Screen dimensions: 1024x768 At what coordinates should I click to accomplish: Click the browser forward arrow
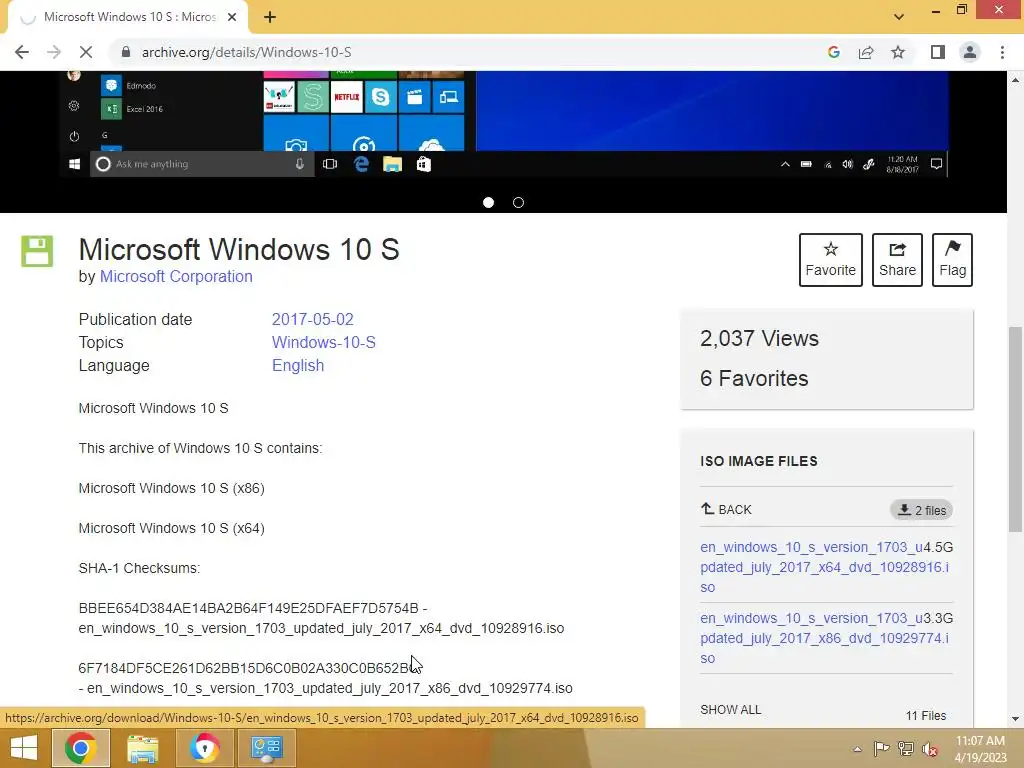click(54, 52)
